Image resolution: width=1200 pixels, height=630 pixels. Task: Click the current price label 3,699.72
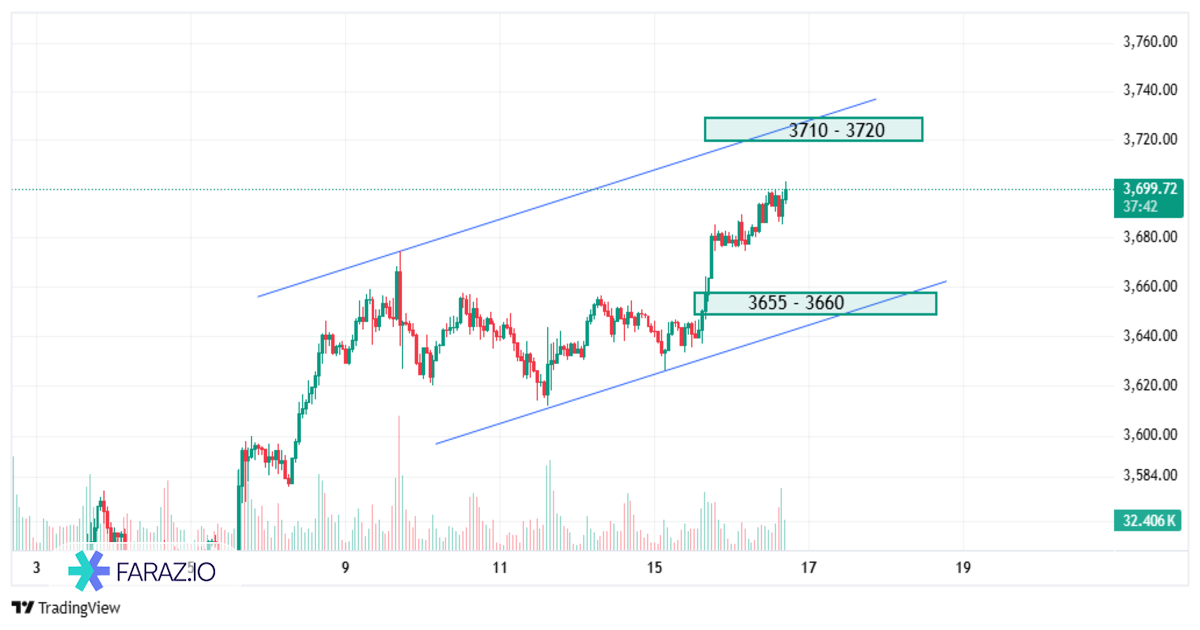pyautogui.click(x=1149, y=188)
